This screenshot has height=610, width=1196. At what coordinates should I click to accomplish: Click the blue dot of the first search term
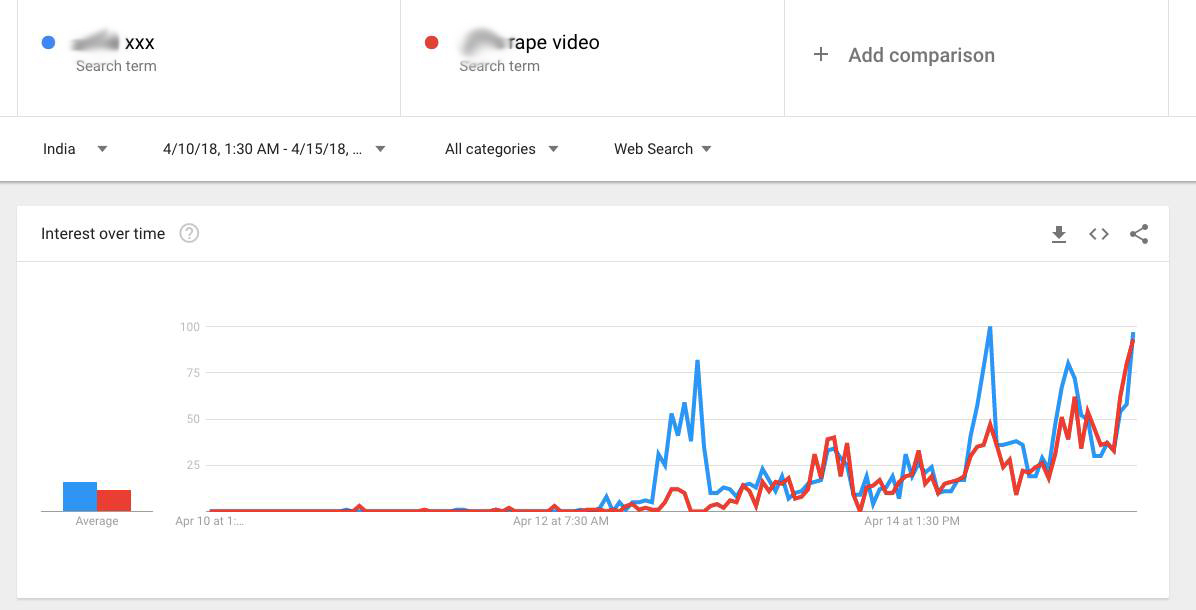click(x=48, y=43)
